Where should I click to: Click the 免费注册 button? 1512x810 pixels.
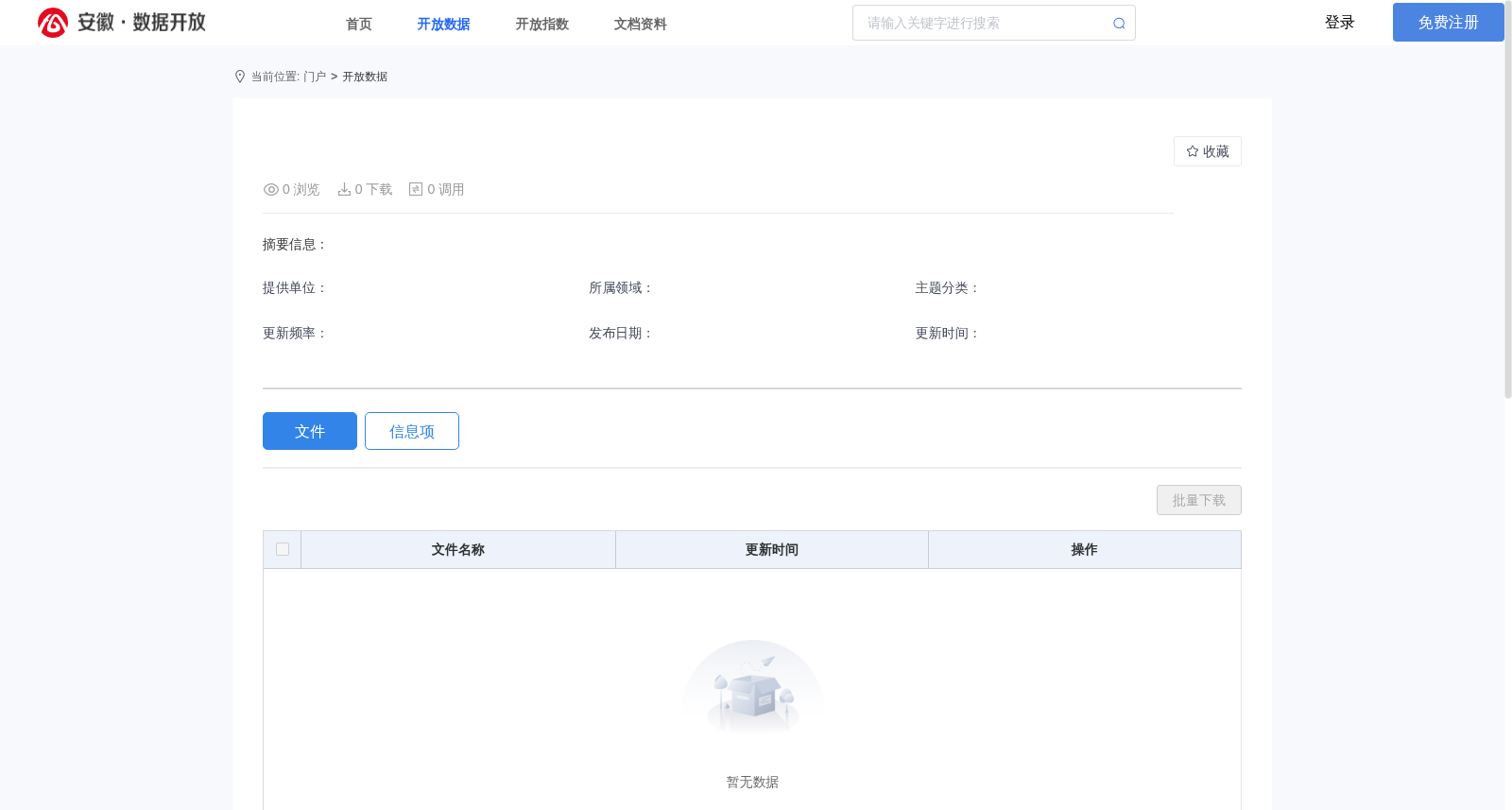pos(1448,23)
